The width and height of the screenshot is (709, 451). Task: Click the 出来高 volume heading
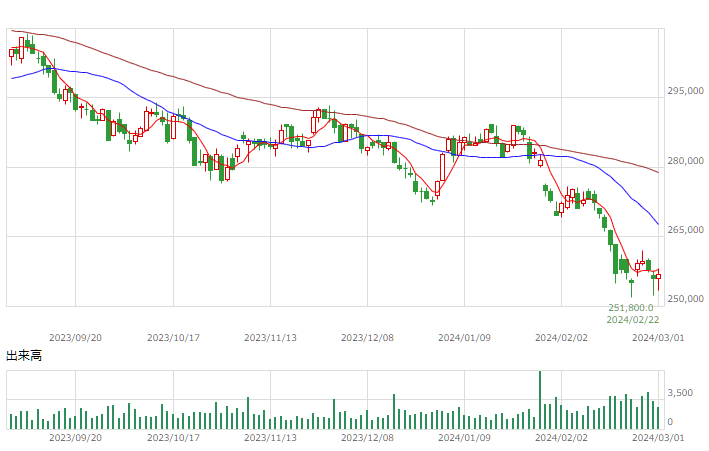24,356
